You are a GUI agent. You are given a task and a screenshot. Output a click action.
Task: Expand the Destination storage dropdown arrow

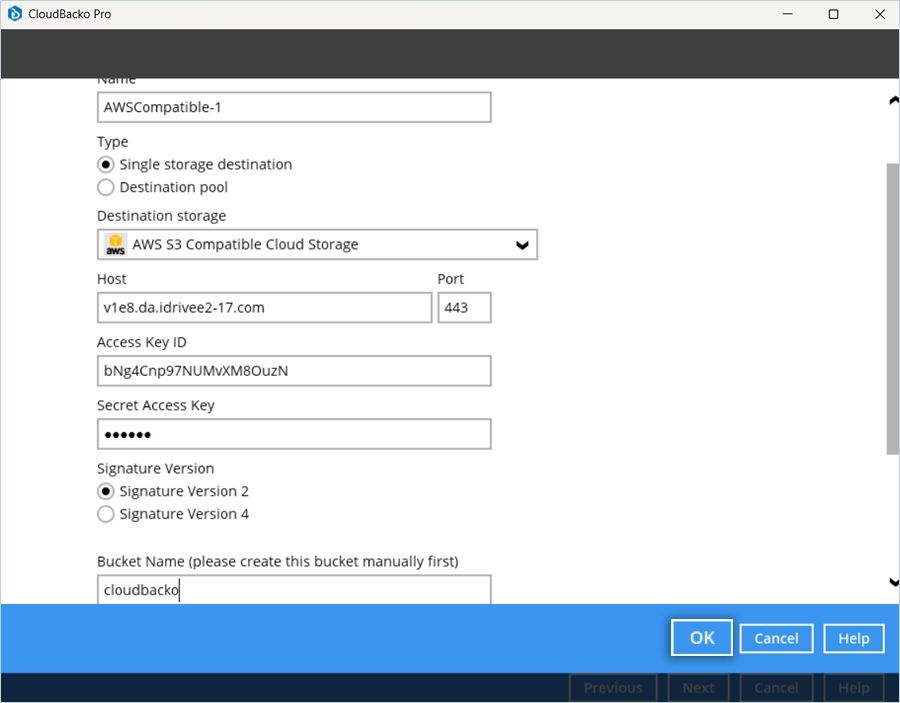pyautogui.click(x=521, y=245)
